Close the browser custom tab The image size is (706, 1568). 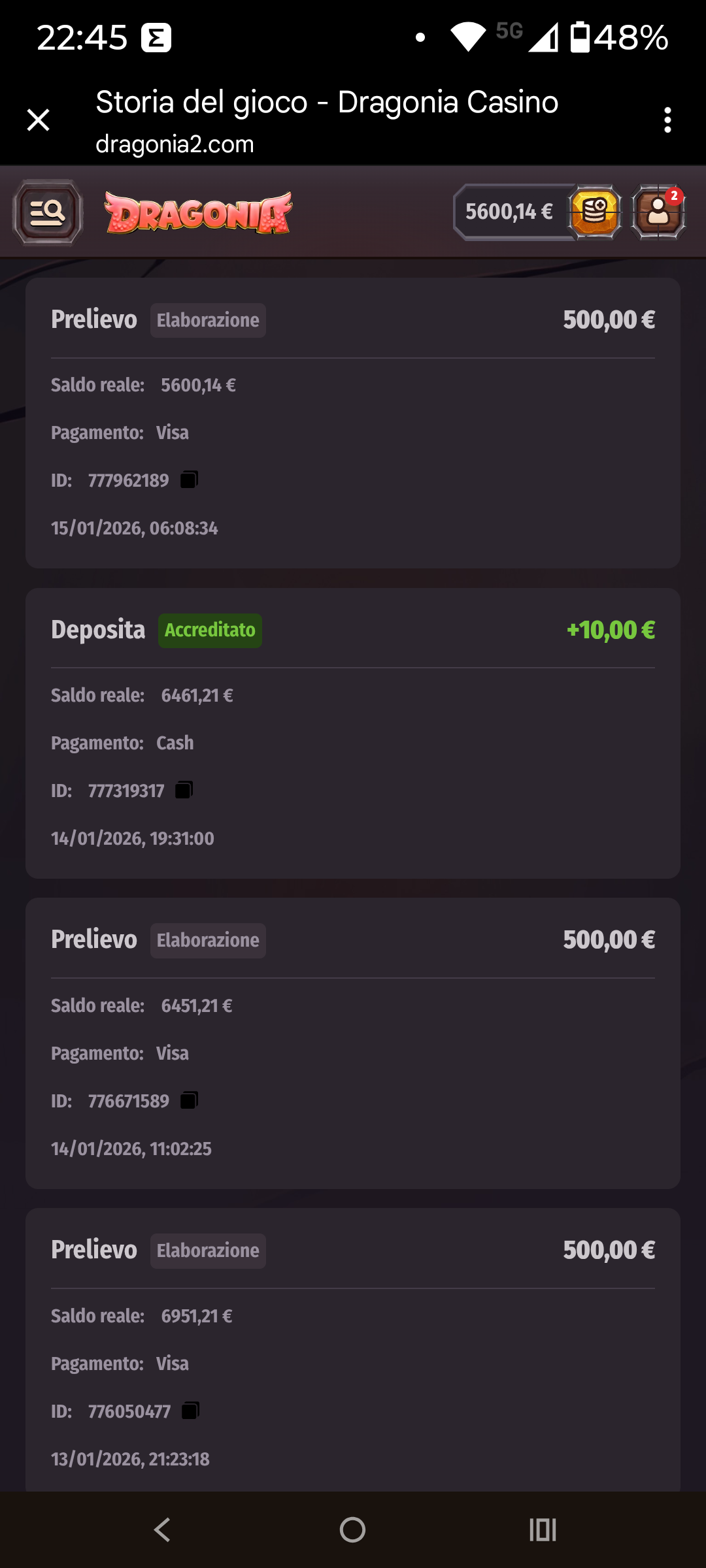coord(39,120)
